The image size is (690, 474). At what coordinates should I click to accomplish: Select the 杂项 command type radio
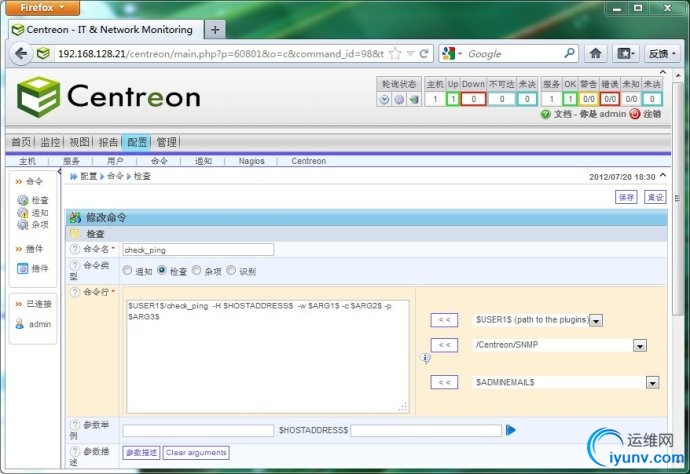[x=196, y=270]
